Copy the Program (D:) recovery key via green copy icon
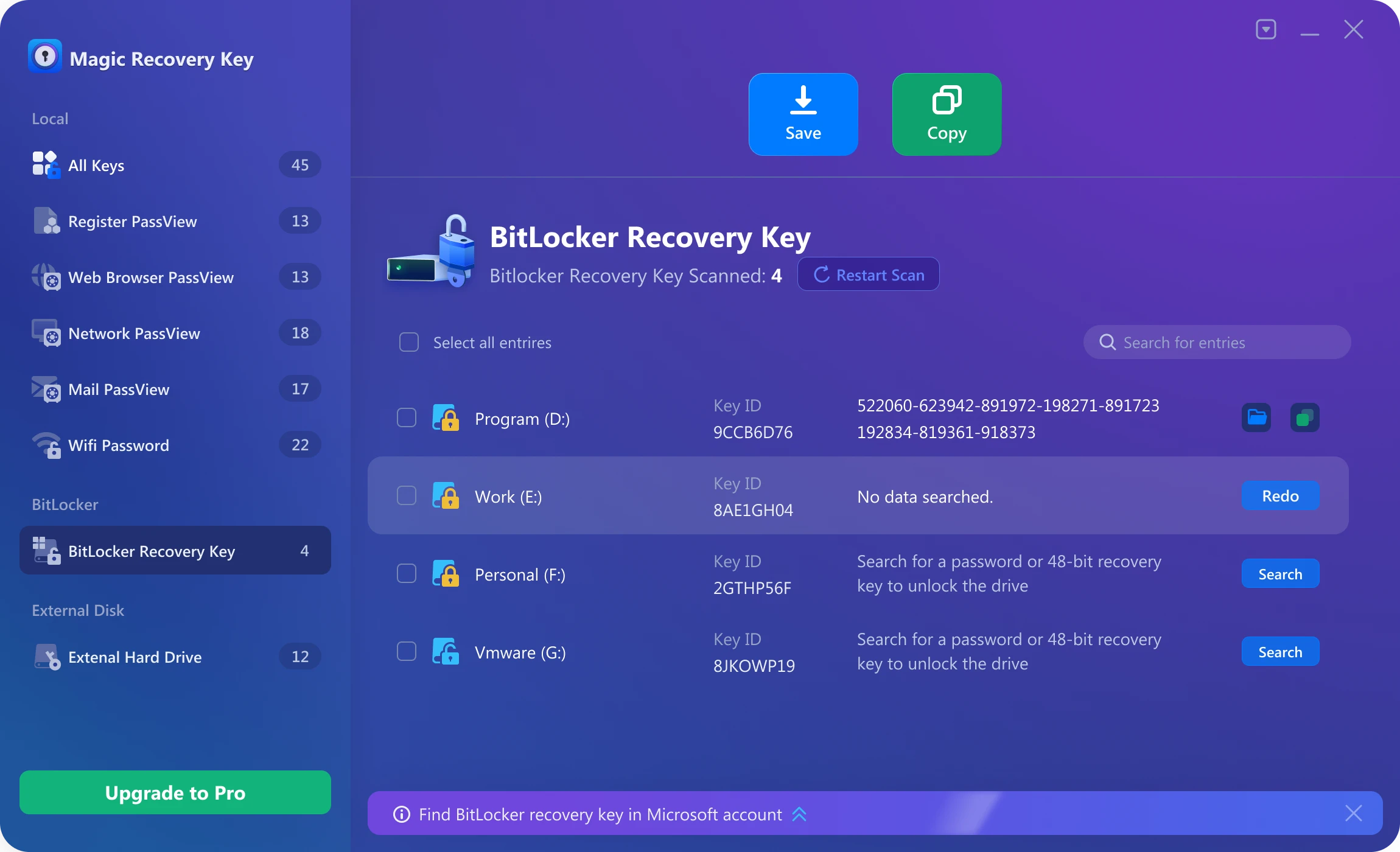This screenshot has width=1400, height=852. click(1304, 417)
